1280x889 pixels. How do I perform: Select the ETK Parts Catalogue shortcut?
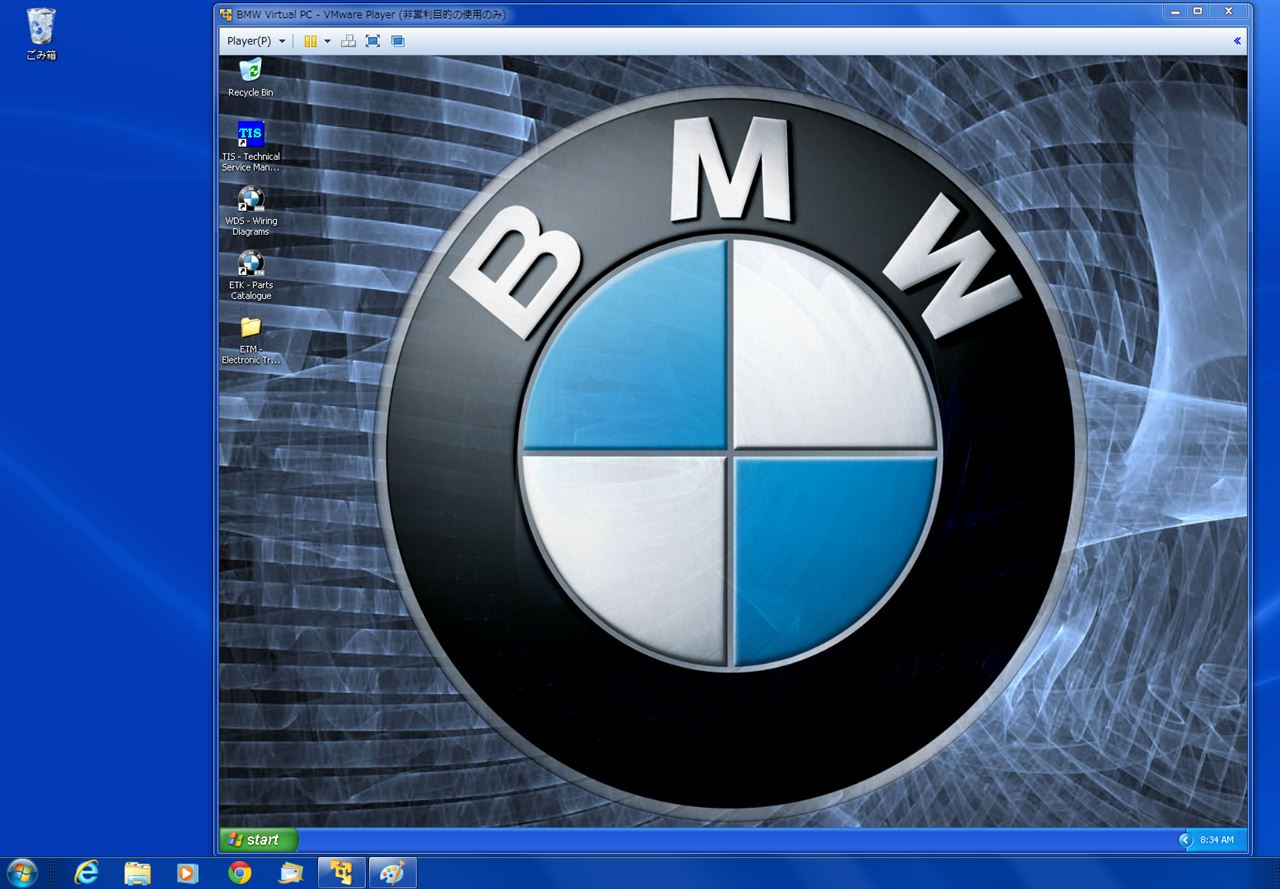250,276
